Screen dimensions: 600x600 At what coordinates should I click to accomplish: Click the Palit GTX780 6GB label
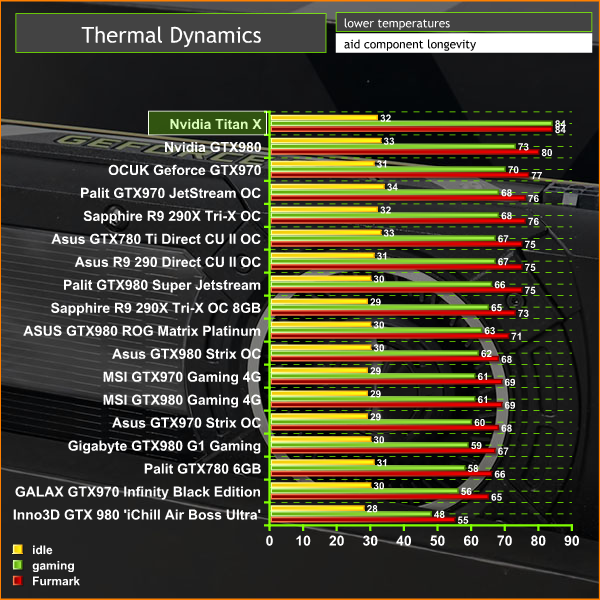(x=202, y=468)
